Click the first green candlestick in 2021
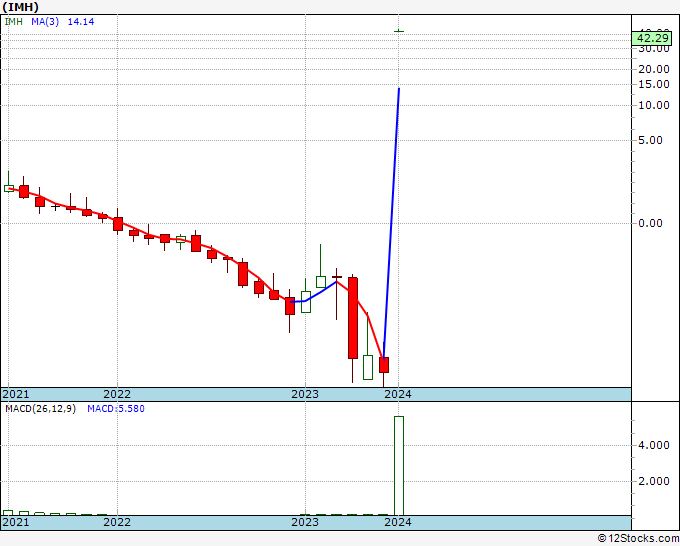This screenshot has width=680, height=546. coord(9,188)
